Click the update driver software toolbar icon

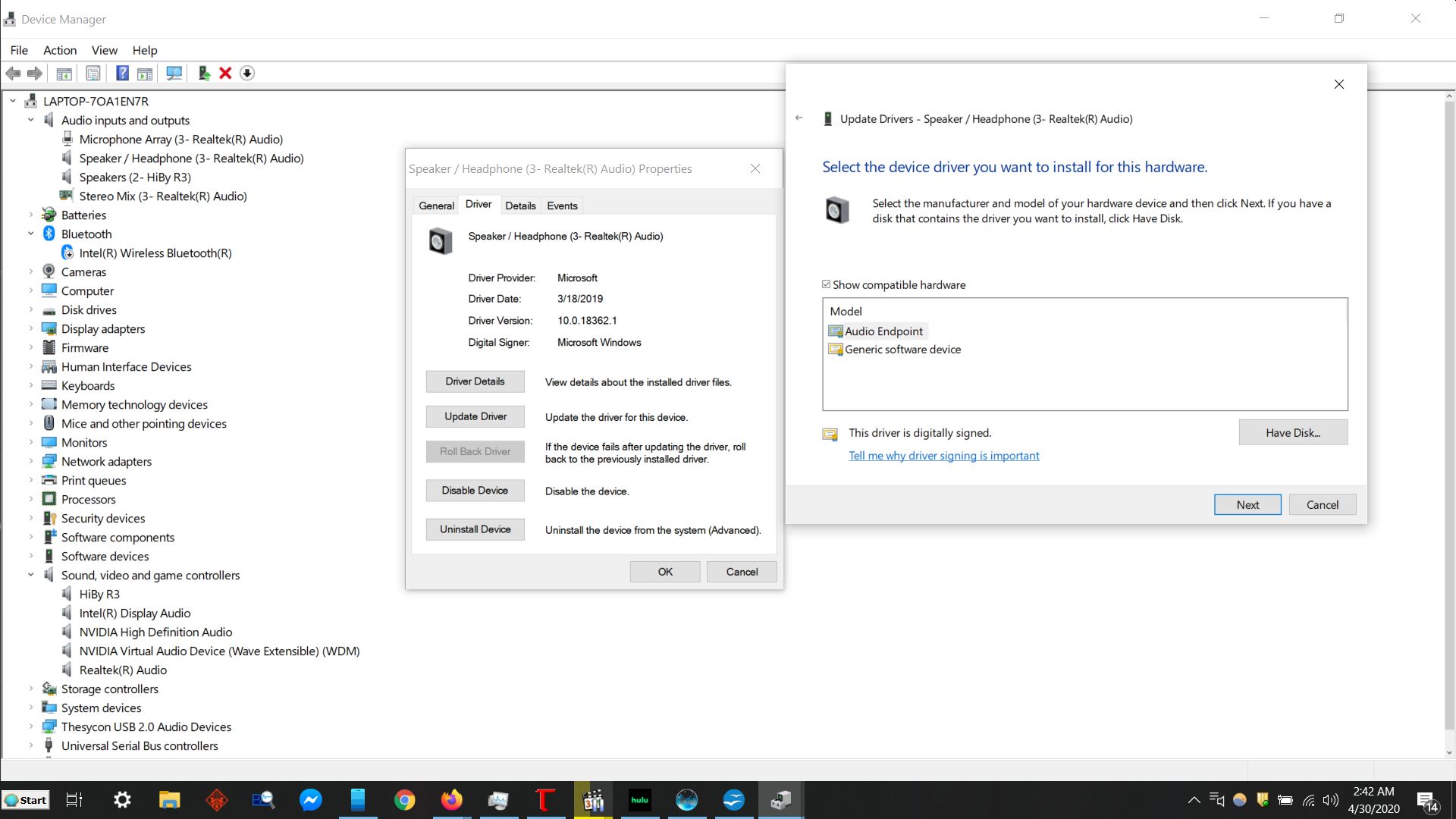pyautogui.click(x=203, y=73)
